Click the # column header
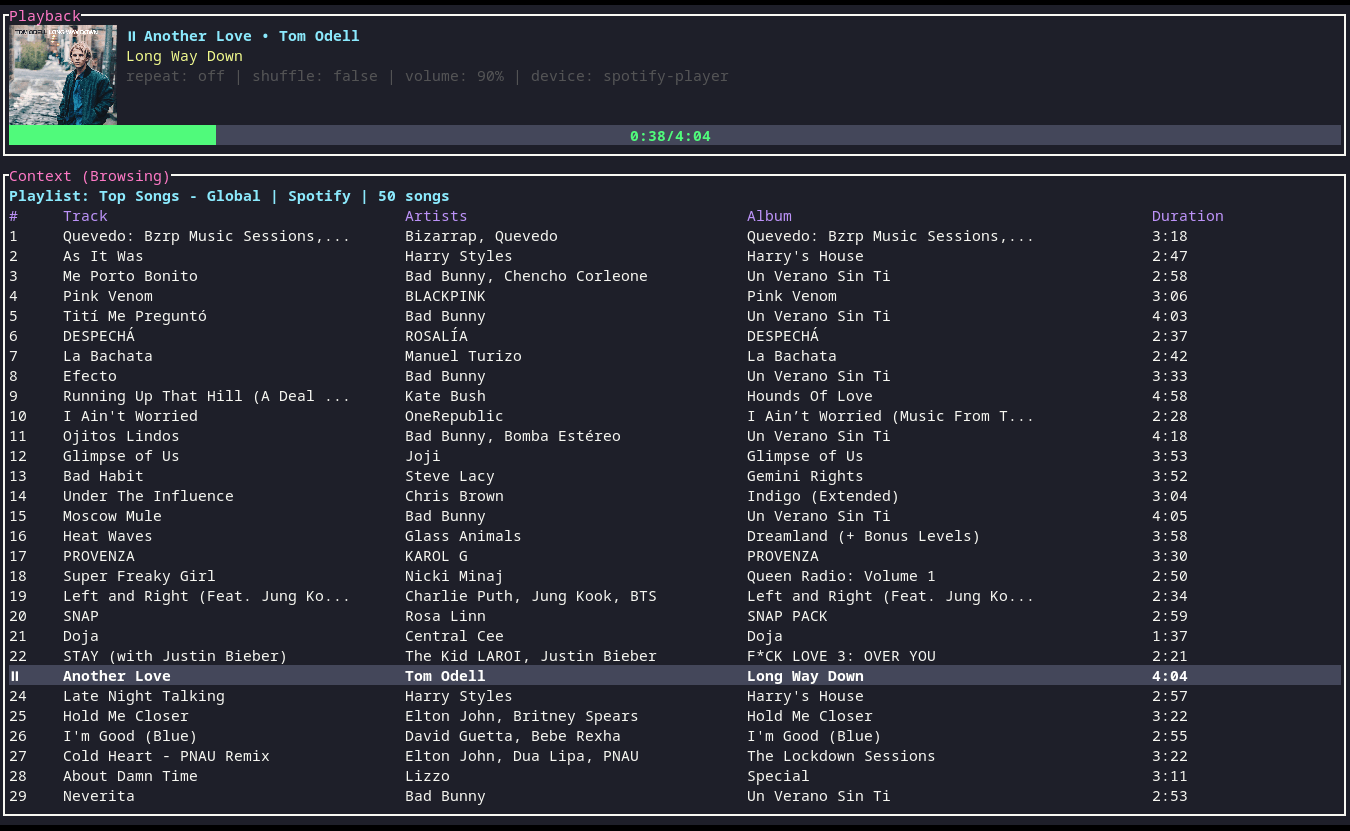Screen dimensions: 1350x831 [13, 216]
